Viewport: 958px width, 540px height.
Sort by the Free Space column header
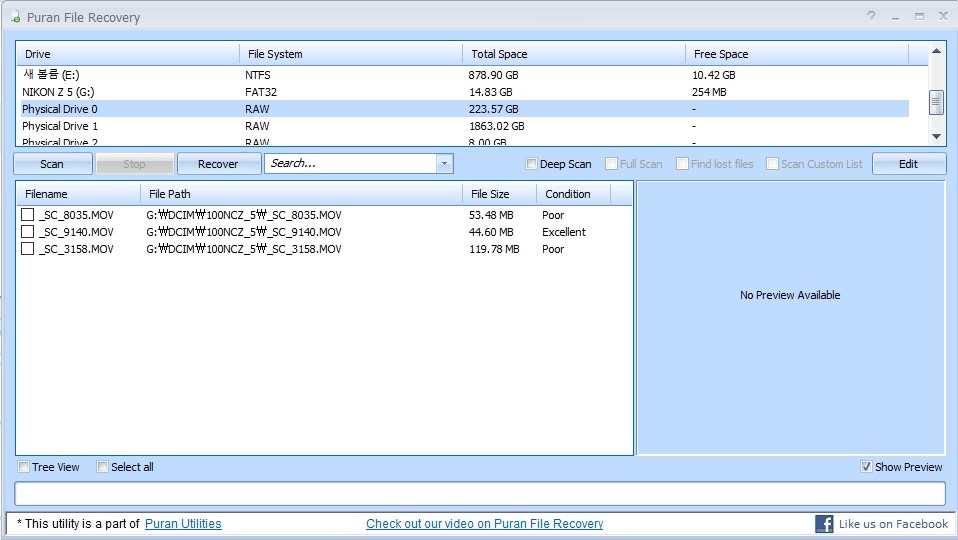[797, 54]
